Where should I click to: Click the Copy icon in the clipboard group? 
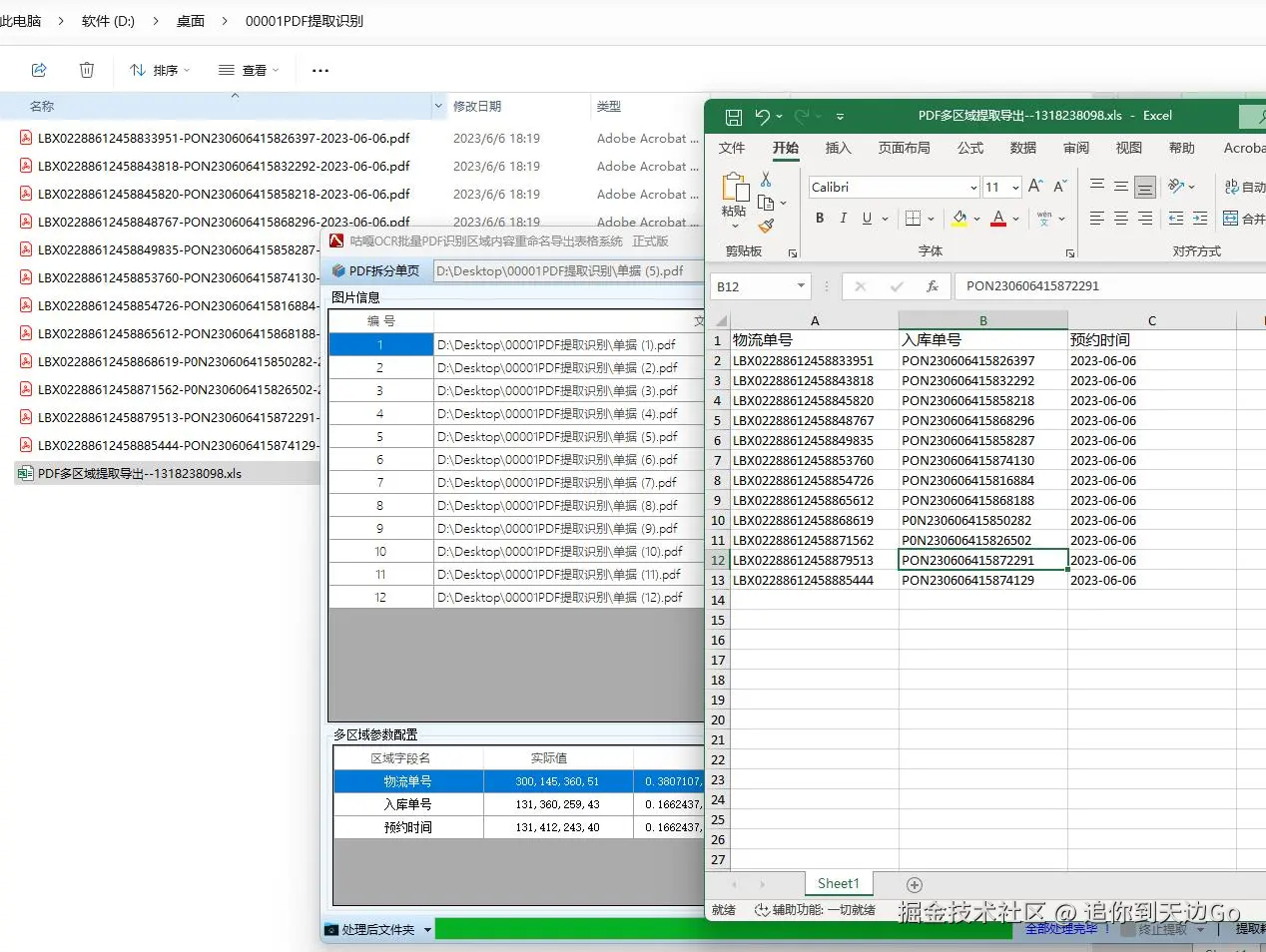766,203
